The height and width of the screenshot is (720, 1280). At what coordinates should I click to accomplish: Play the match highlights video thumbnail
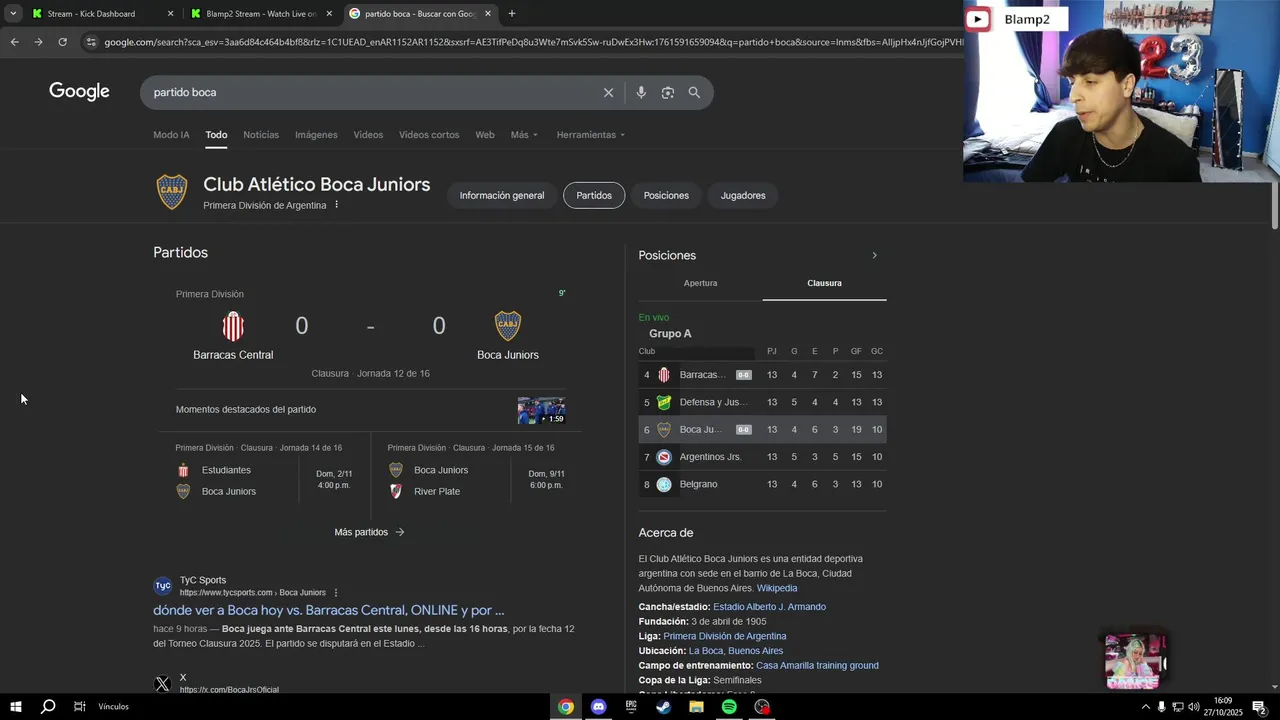click(x=541, y=410)
